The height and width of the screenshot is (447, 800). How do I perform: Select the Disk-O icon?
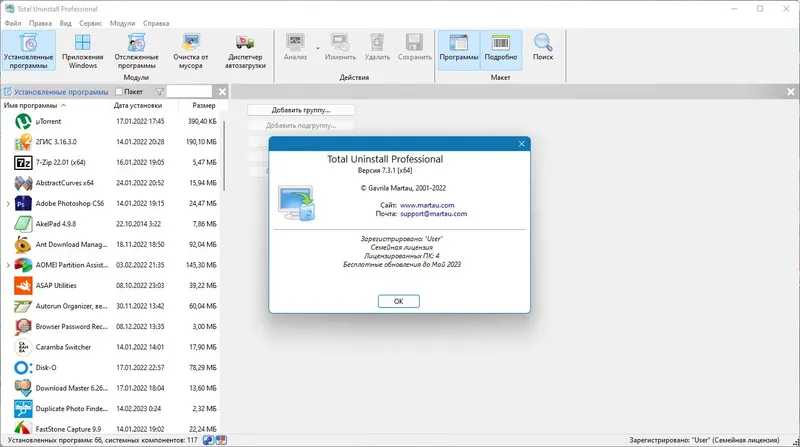pyautogui.click(x=23, y=367)
